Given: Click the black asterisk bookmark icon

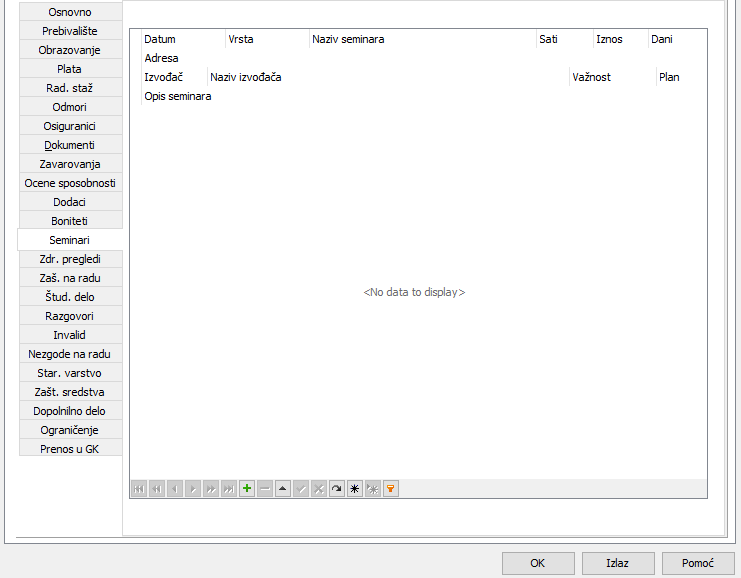Looking at the screenshot, I should [355, 489].
